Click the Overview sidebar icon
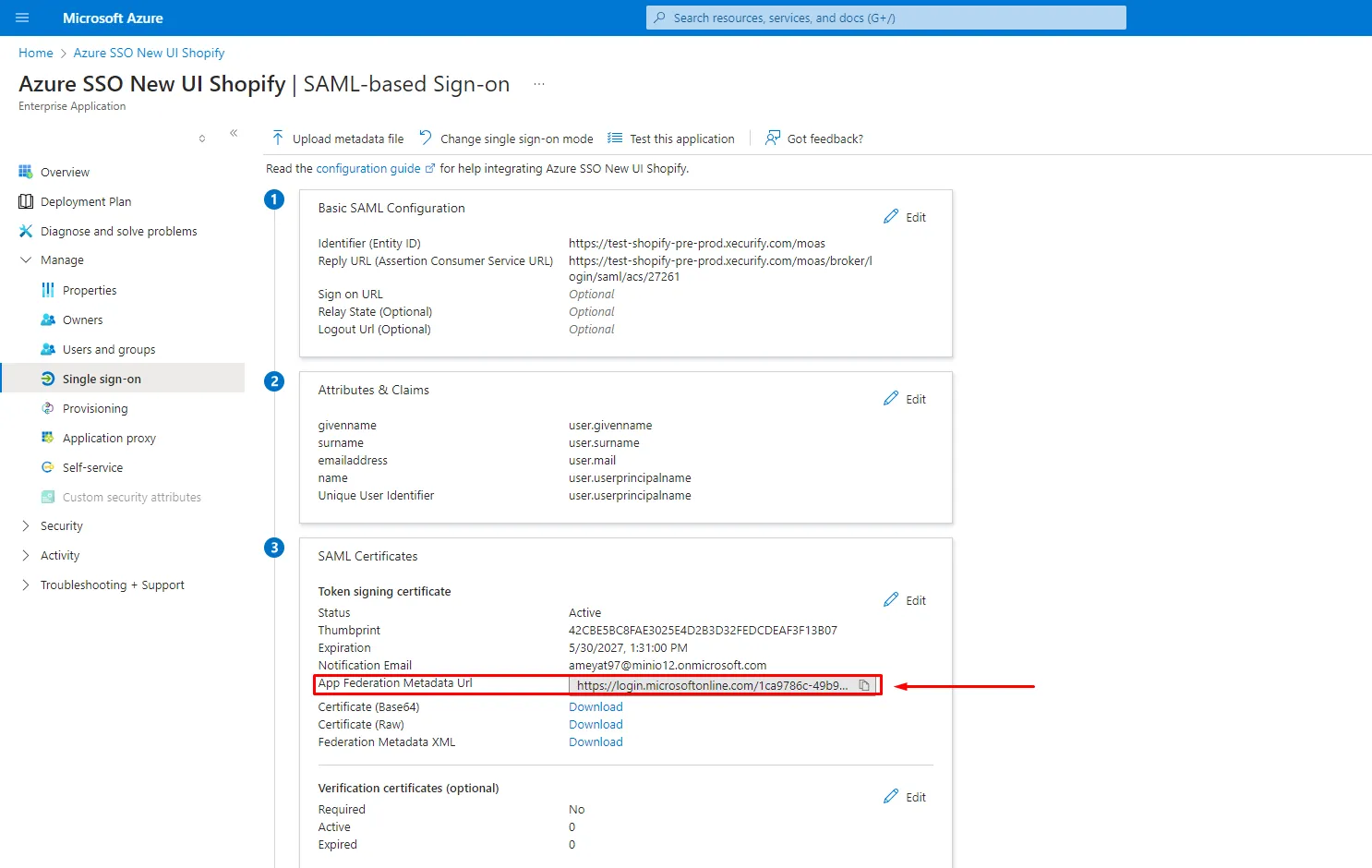 coord(26,172)
